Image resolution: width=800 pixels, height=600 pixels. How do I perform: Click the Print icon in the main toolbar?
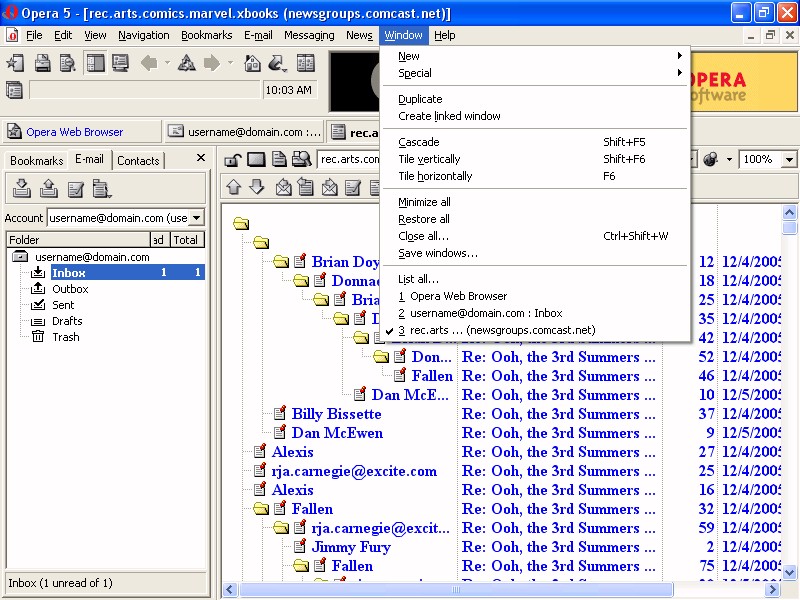click(42, 63)
